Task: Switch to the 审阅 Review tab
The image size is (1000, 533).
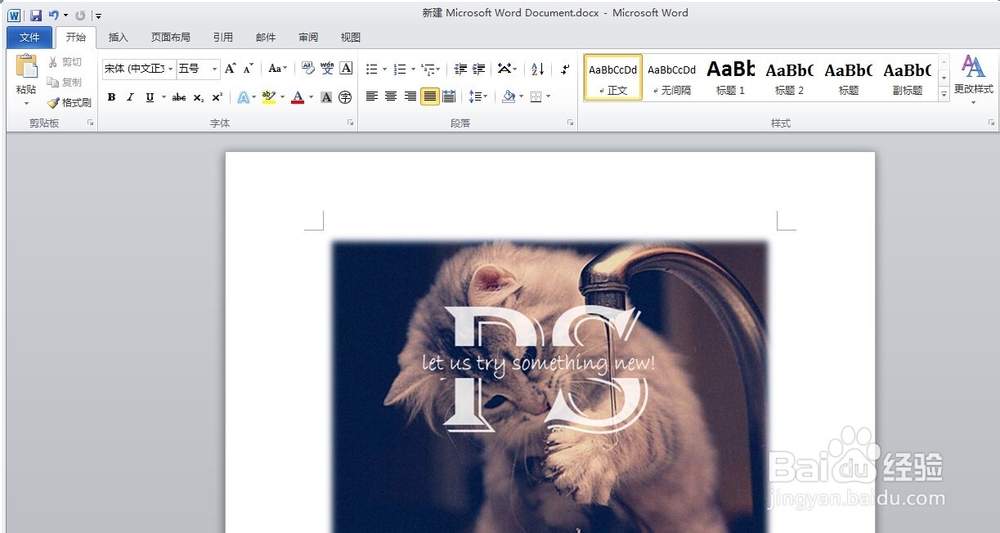Action: click(x=308, y=38)
